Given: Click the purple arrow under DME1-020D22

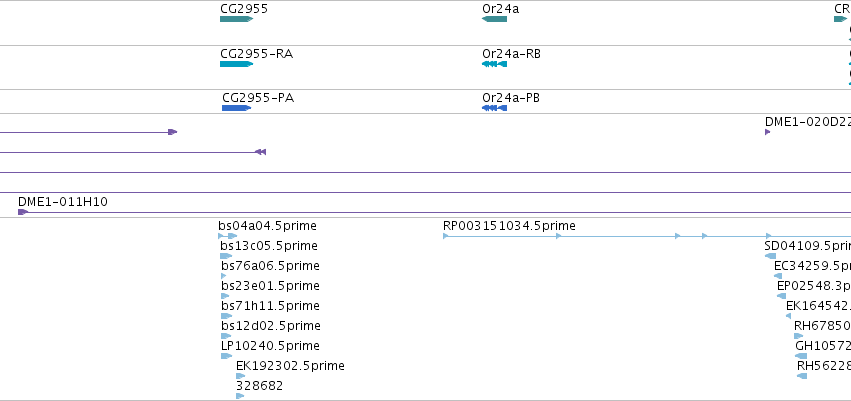Looking at the screenshot, I should coord(767,132).
